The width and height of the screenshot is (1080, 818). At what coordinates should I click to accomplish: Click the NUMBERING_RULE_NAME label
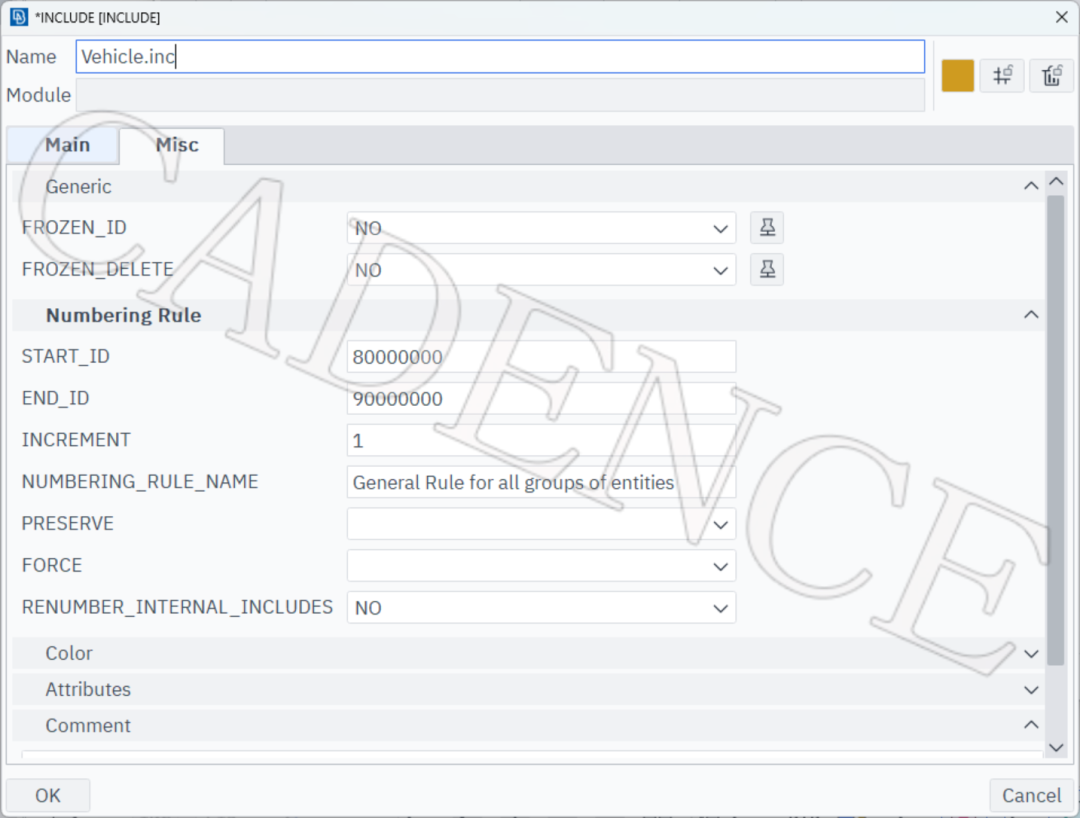coord(140,482)
